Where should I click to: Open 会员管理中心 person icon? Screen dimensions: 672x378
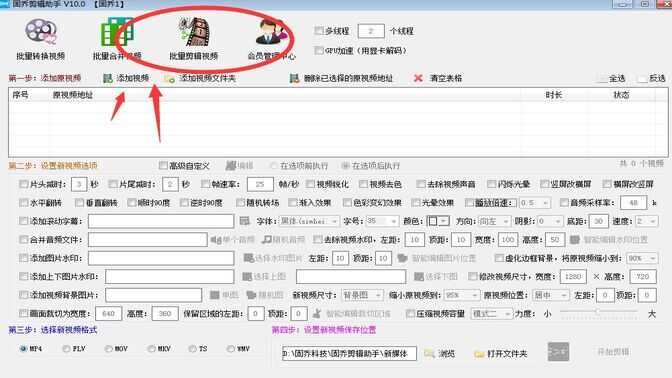(x=270, y=32)
